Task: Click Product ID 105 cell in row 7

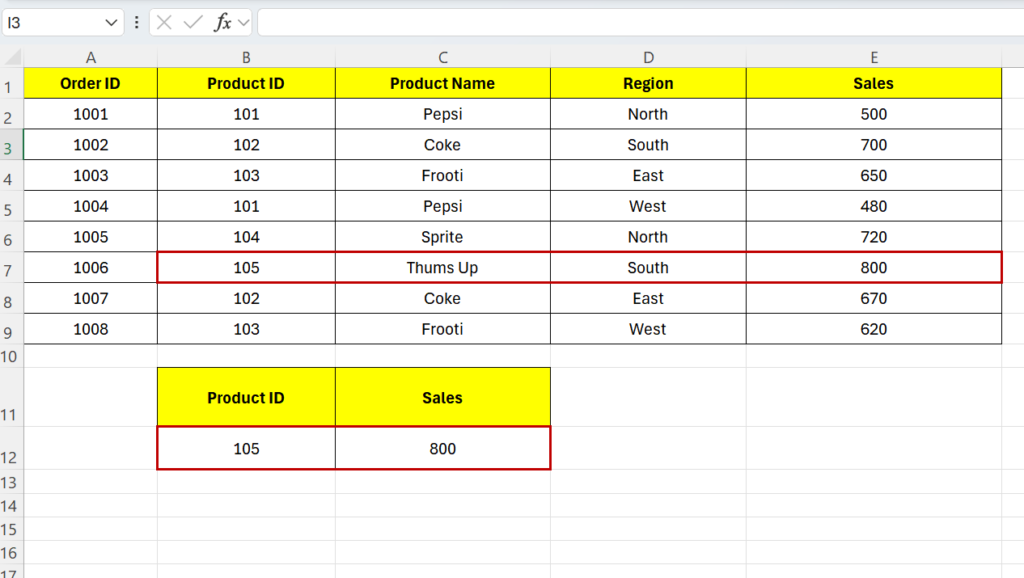Action: [x=246, y=268]
